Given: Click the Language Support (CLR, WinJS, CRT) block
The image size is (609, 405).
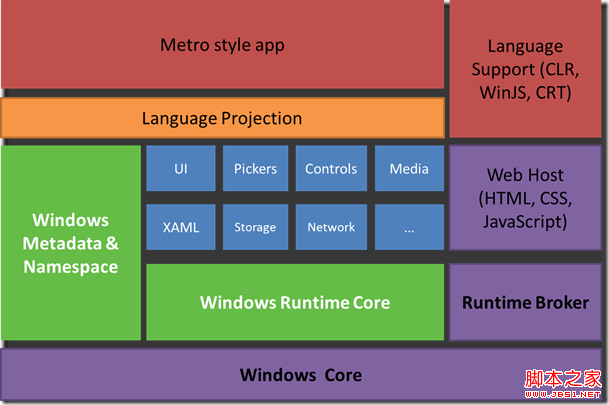Looking at the screenshot, I should pos(525,69).
